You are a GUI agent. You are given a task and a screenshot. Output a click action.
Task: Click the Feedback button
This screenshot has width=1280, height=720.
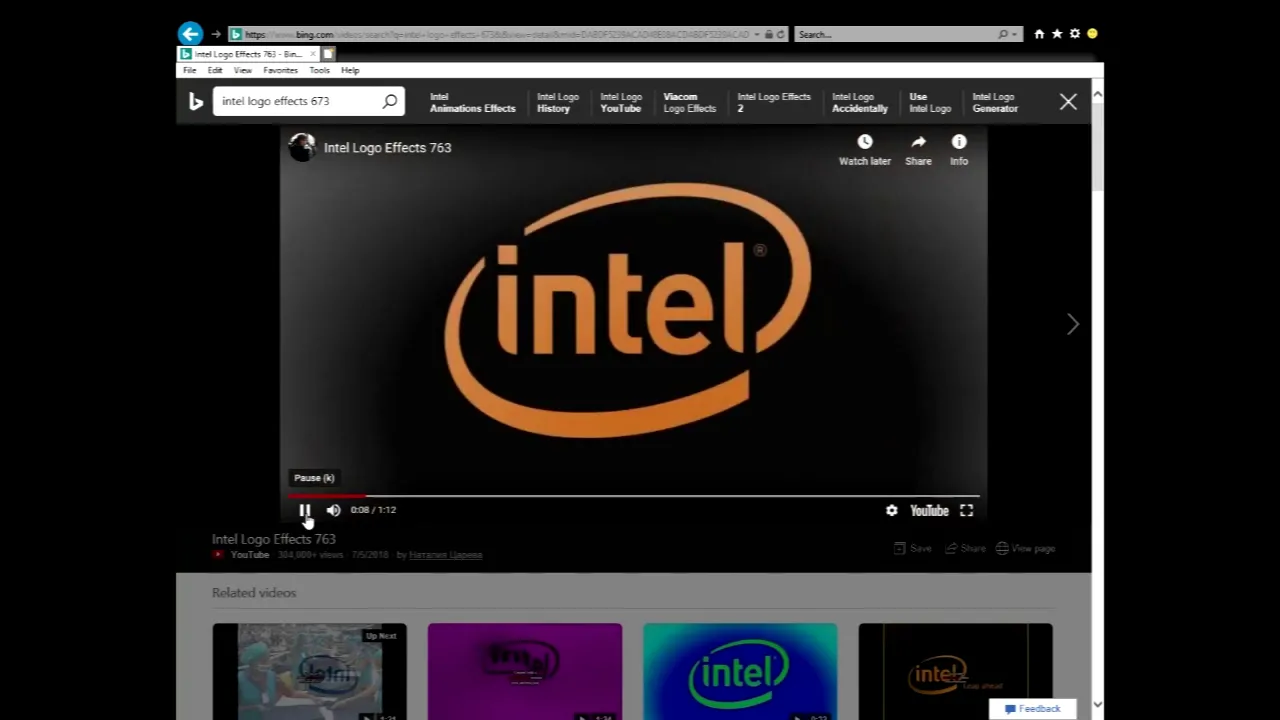pyautogui.click(x=1033, y=709)
